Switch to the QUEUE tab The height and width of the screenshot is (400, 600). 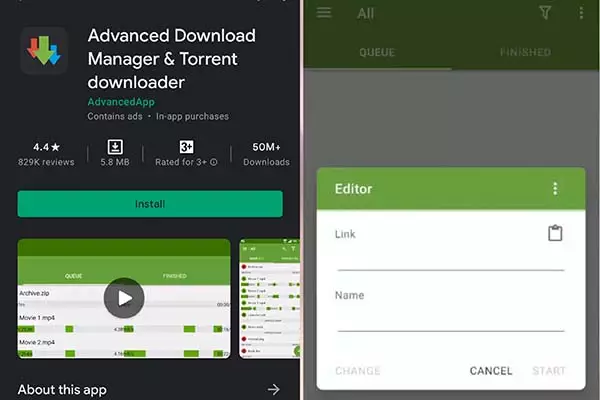(377, 52)
